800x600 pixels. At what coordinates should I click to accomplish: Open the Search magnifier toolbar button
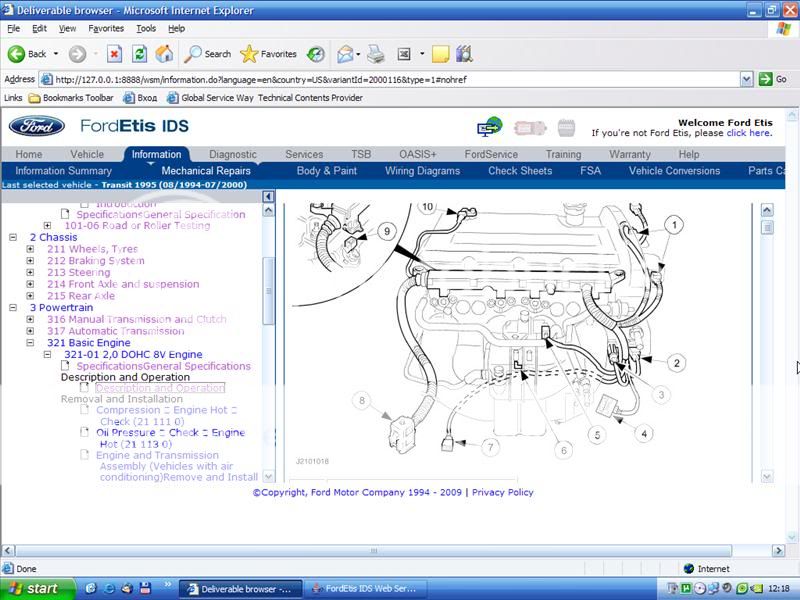208,54
